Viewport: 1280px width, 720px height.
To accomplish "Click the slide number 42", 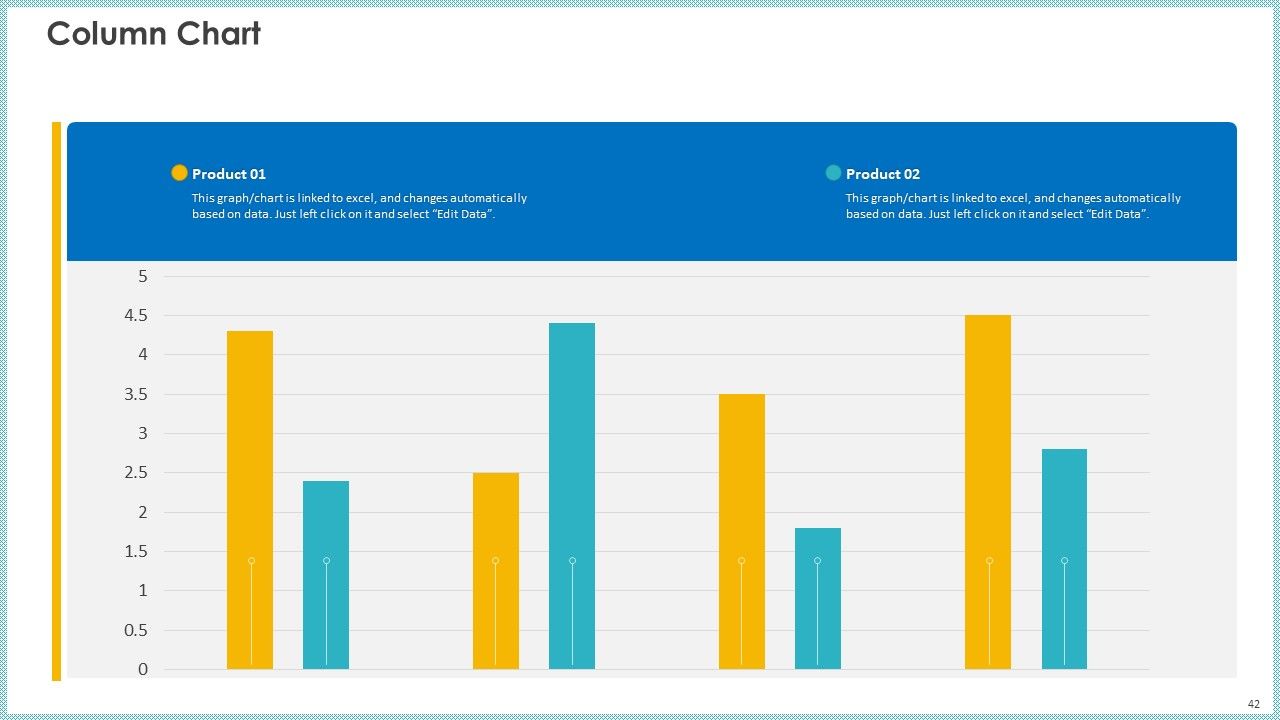I will pyautogui.click(x=1254, y=703).
